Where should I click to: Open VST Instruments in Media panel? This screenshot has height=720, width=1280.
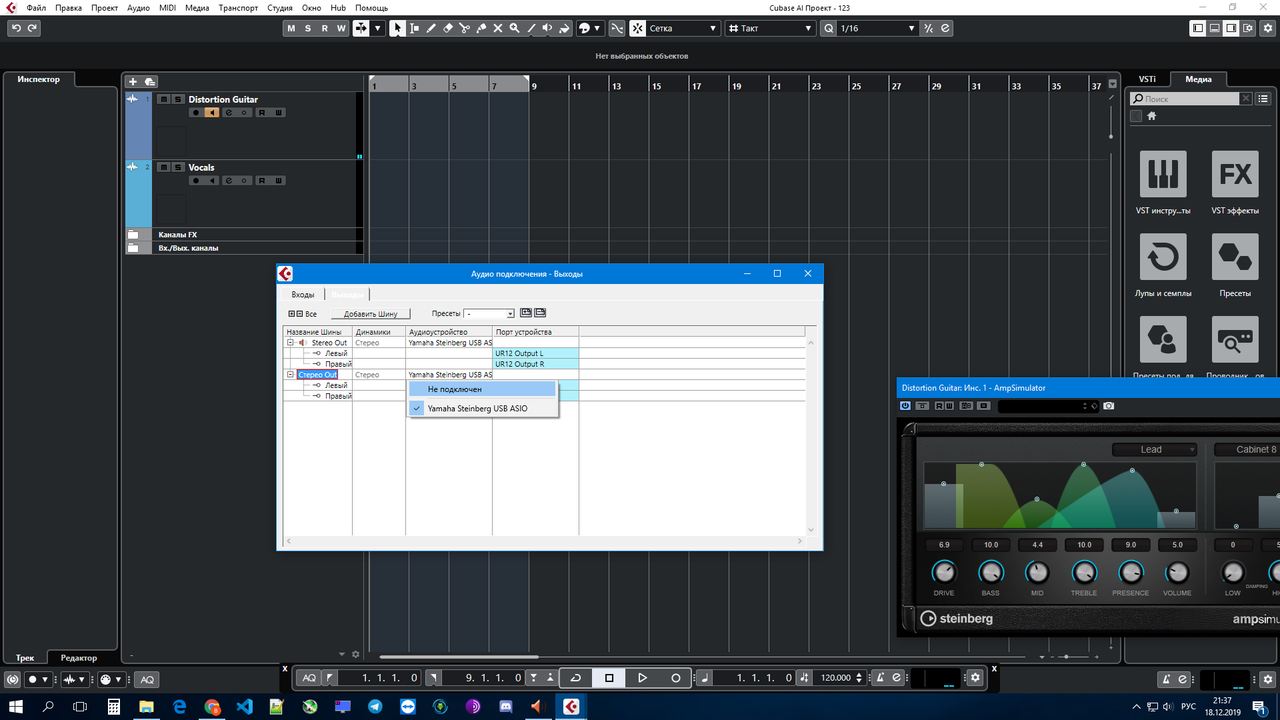(1163, 174)
